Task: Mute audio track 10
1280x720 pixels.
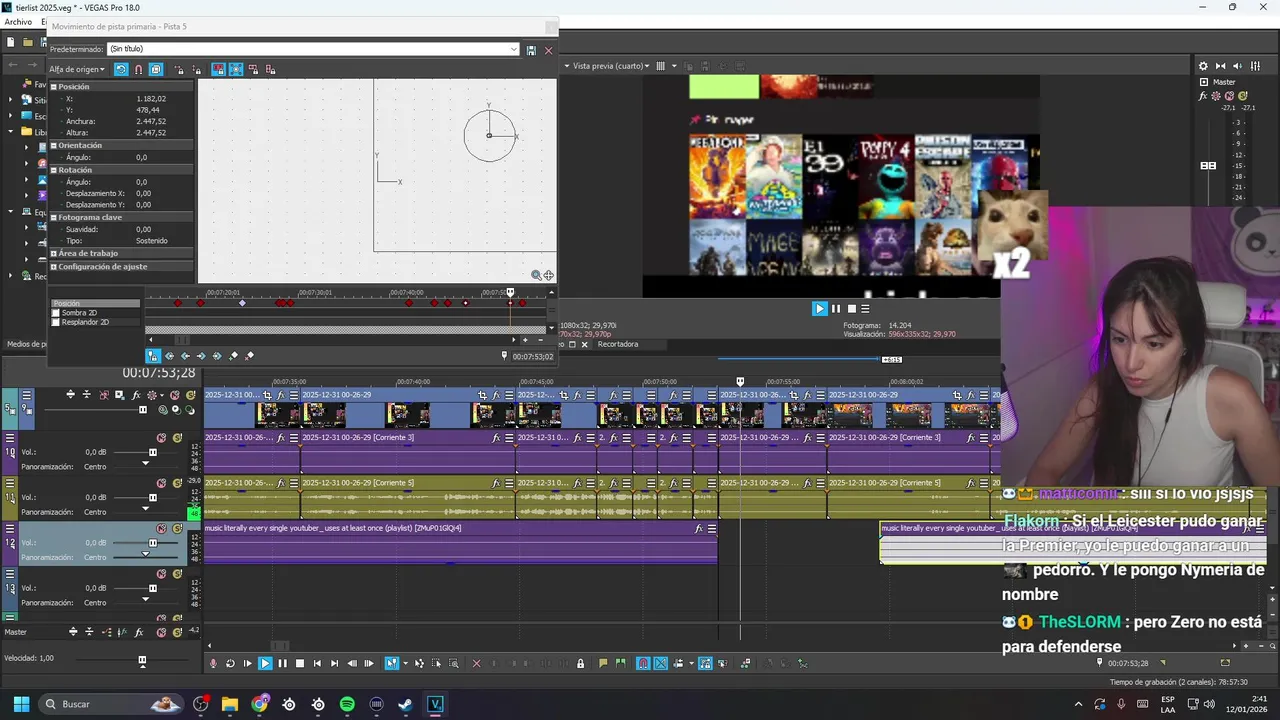Action: click(x=161, y=438)
